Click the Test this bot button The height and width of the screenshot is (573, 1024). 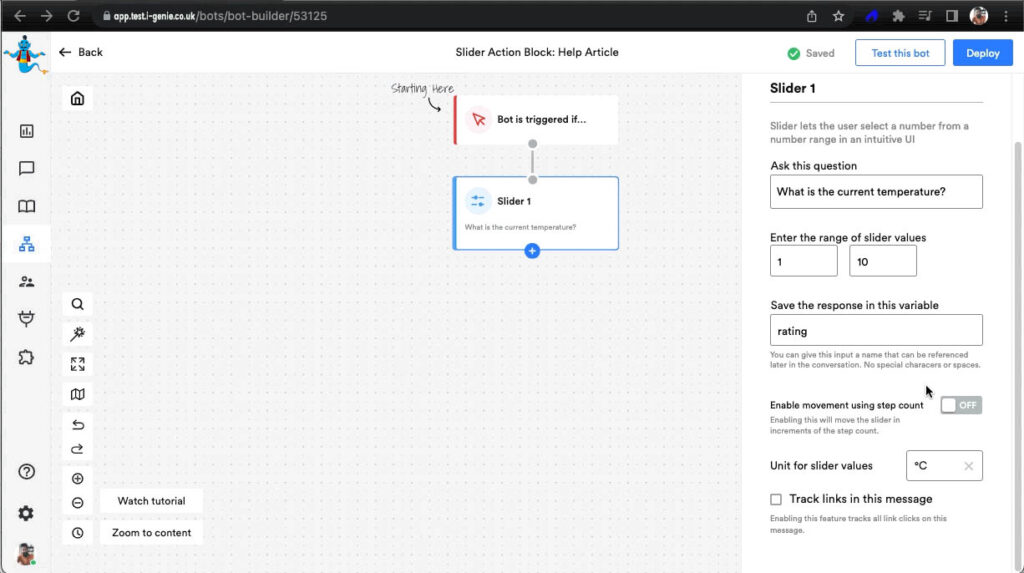tap(899, 53)
